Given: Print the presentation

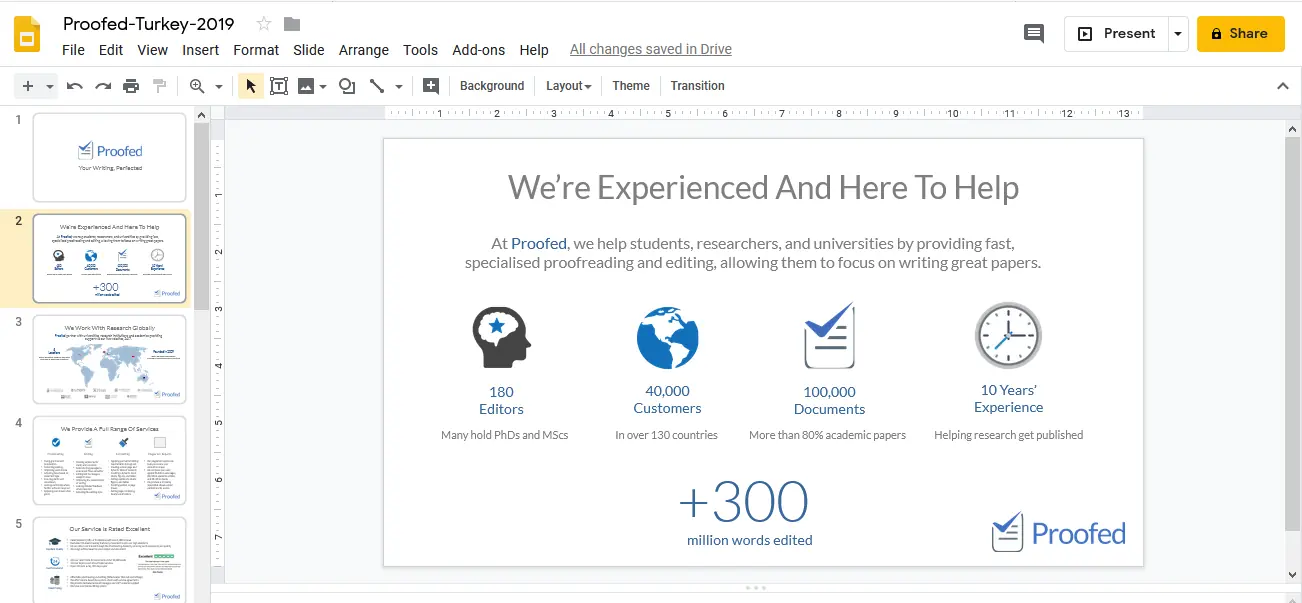Looking at the screenshot, I should (x=131, y=86).
